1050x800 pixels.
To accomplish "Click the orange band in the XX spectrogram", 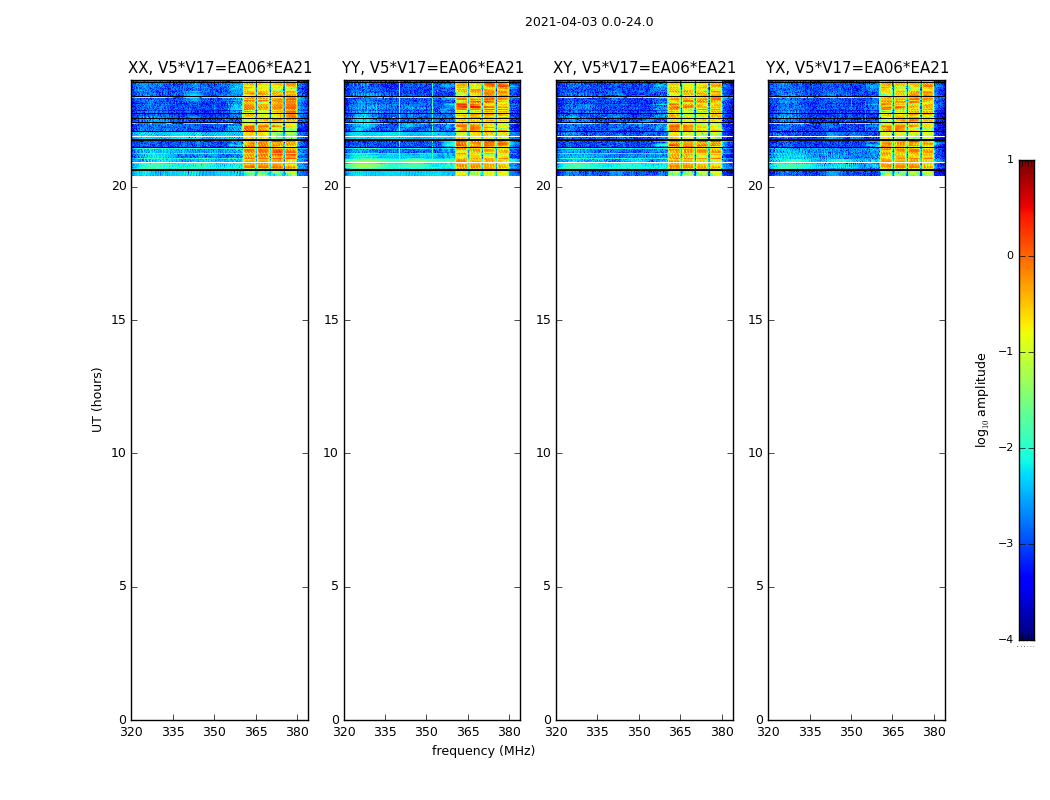I will coord(270,129).
